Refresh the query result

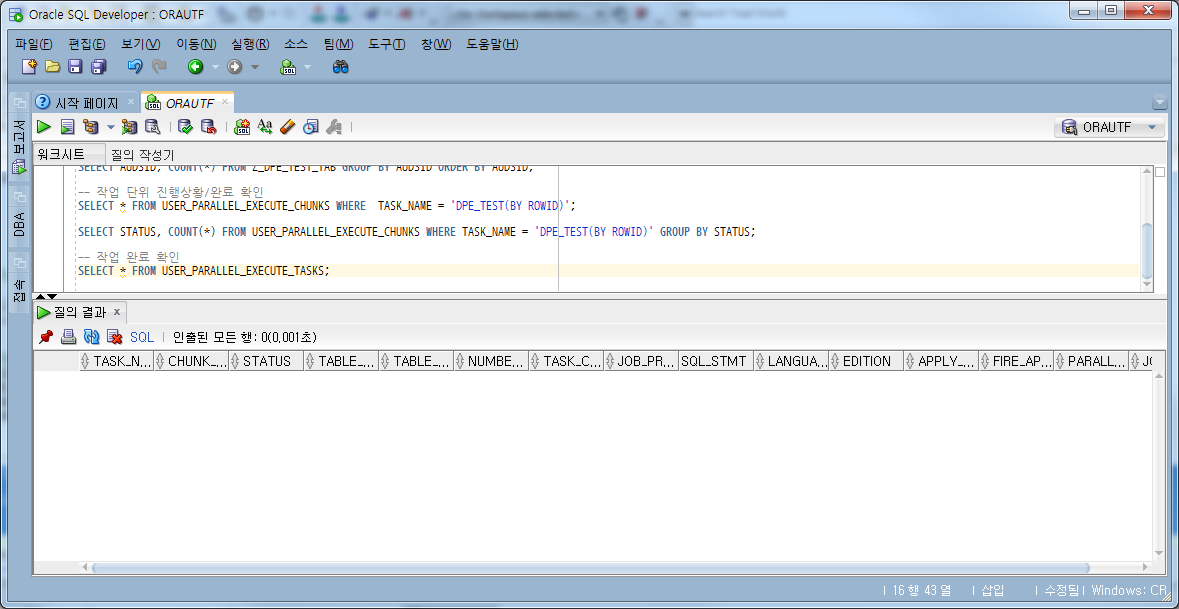pyautogui.click(x=92, y=337)
